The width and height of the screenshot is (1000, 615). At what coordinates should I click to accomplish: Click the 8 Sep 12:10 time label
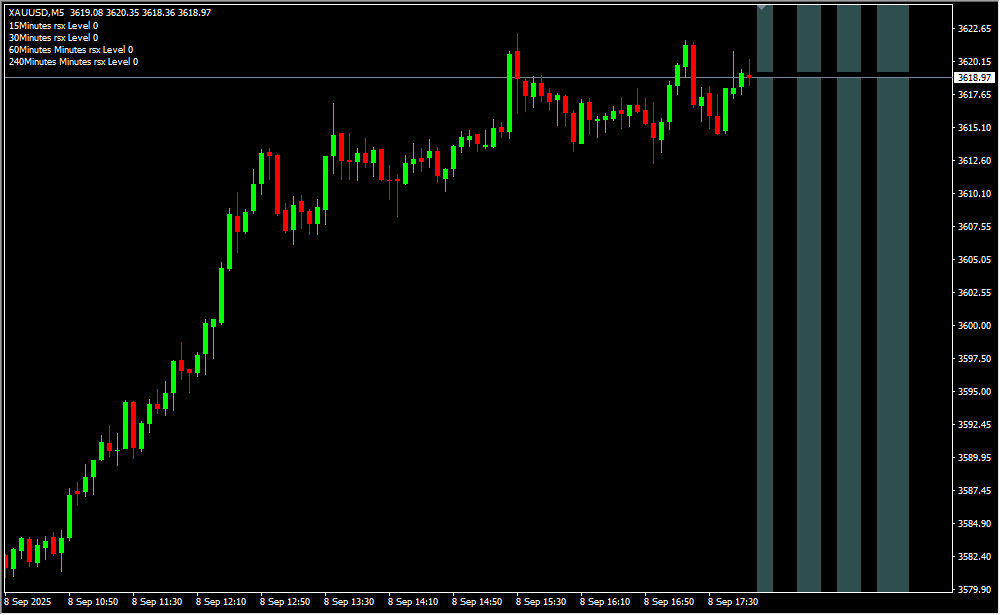[x=221, y=602]
